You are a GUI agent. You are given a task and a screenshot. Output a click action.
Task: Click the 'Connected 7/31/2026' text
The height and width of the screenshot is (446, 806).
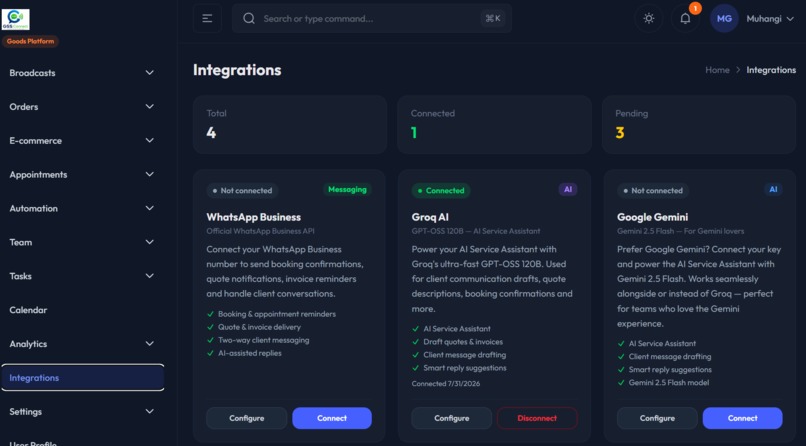pyautogui.click(x=446, y=384)
